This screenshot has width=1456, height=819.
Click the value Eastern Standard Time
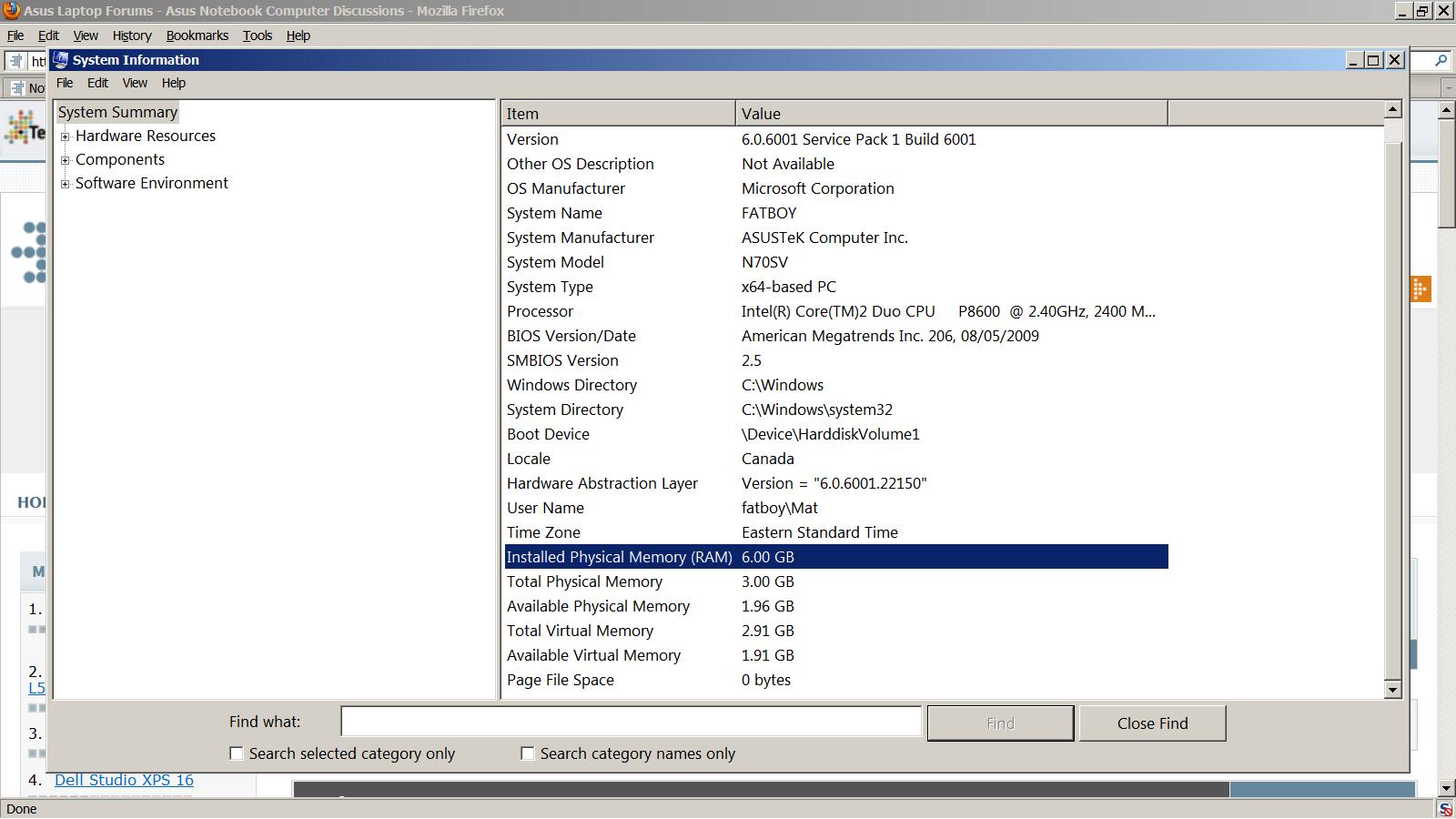click(820, 532)
